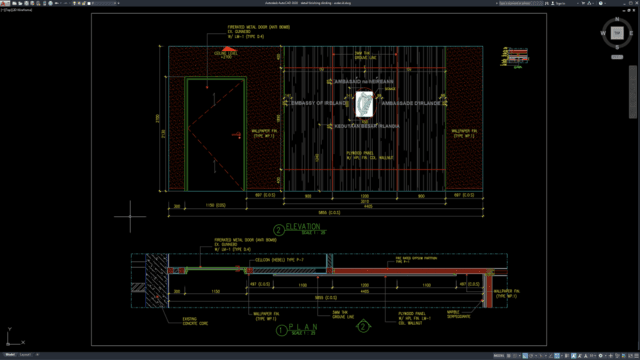Click the MODEL space status bar button
The width and height of the screenshot is (640, 360).
499,356
